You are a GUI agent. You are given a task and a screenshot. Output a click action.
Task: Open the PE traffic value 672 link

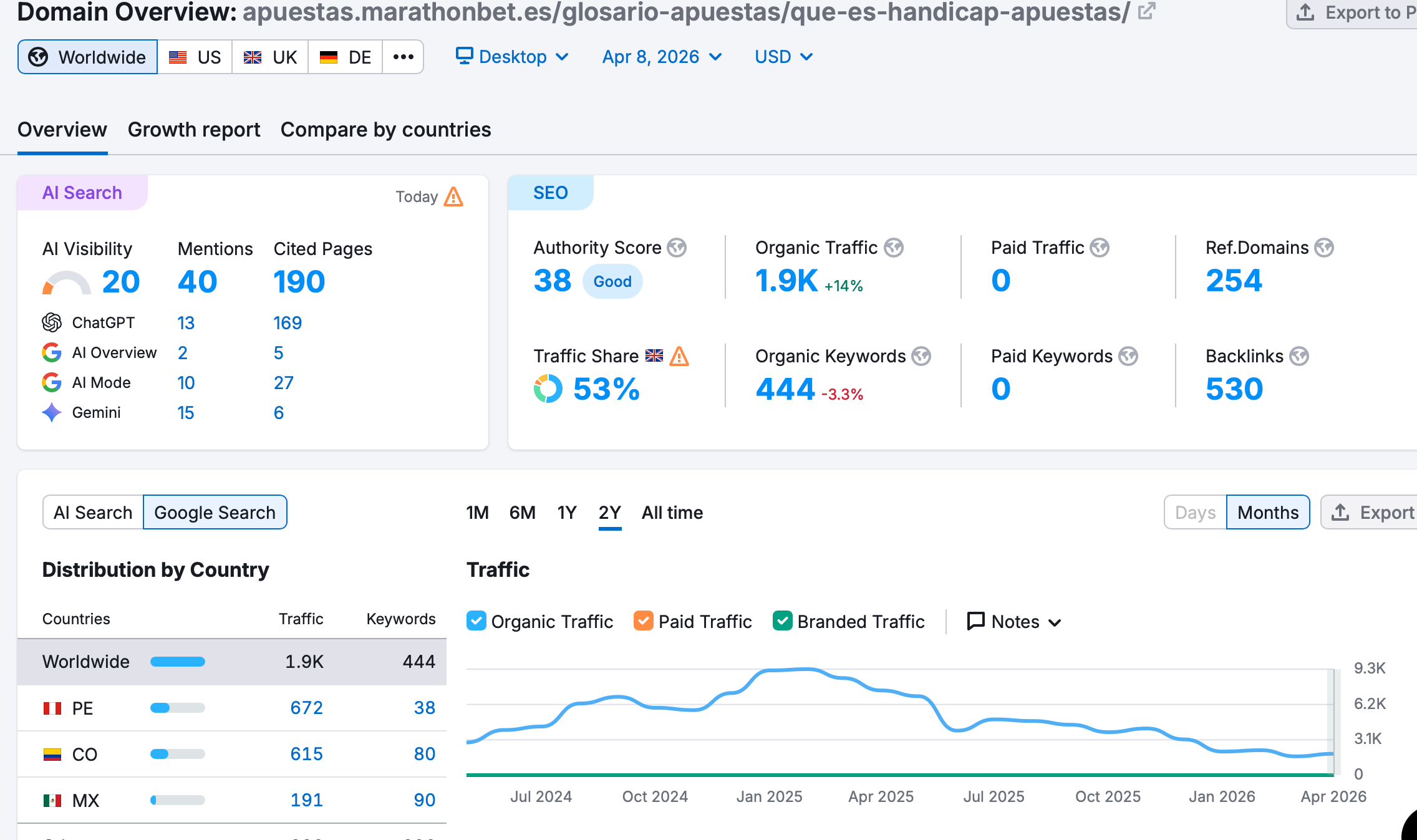(x=306, y=708)
